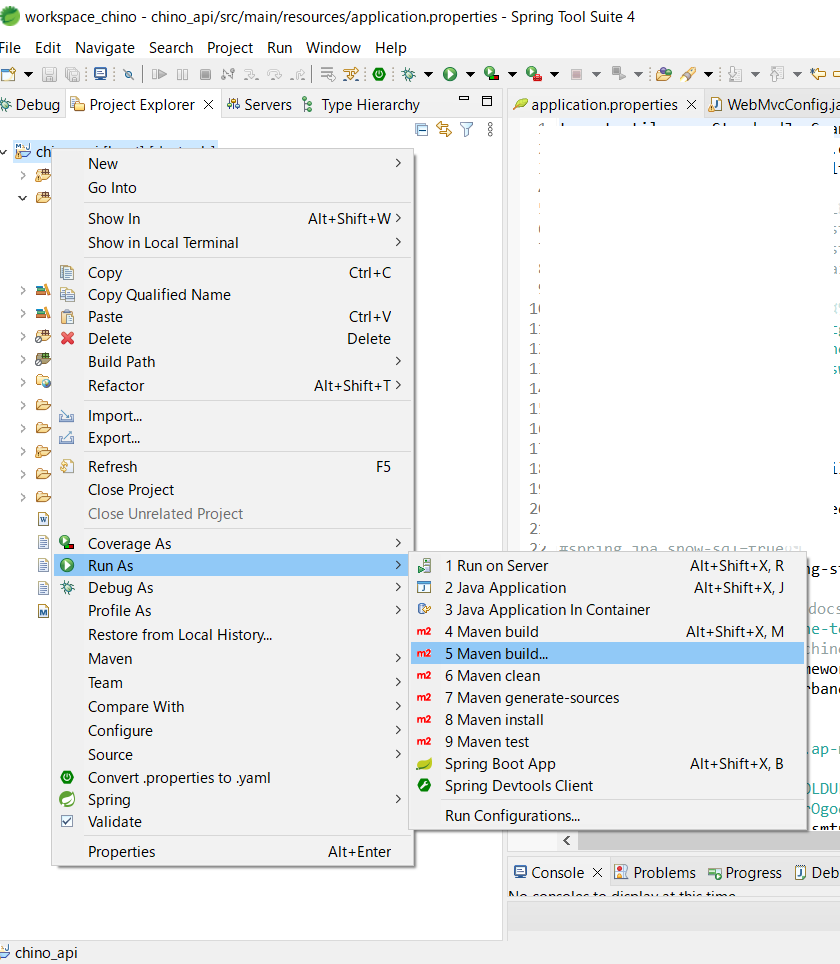The height and width of the screenshot is (964, 840).
Task: Click Collapse All icon in Project Explorer
Action: click(421, 130)
